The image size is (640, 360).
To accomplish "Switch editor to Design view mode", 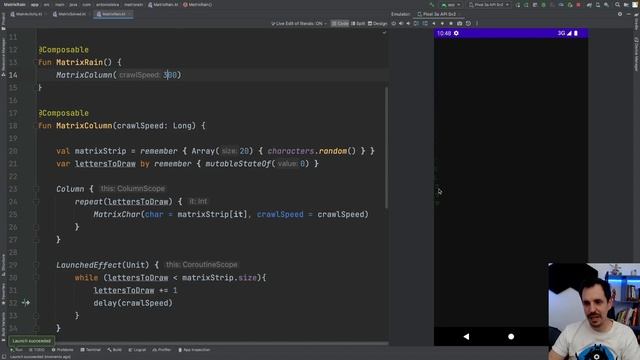I will pos(377,23).
